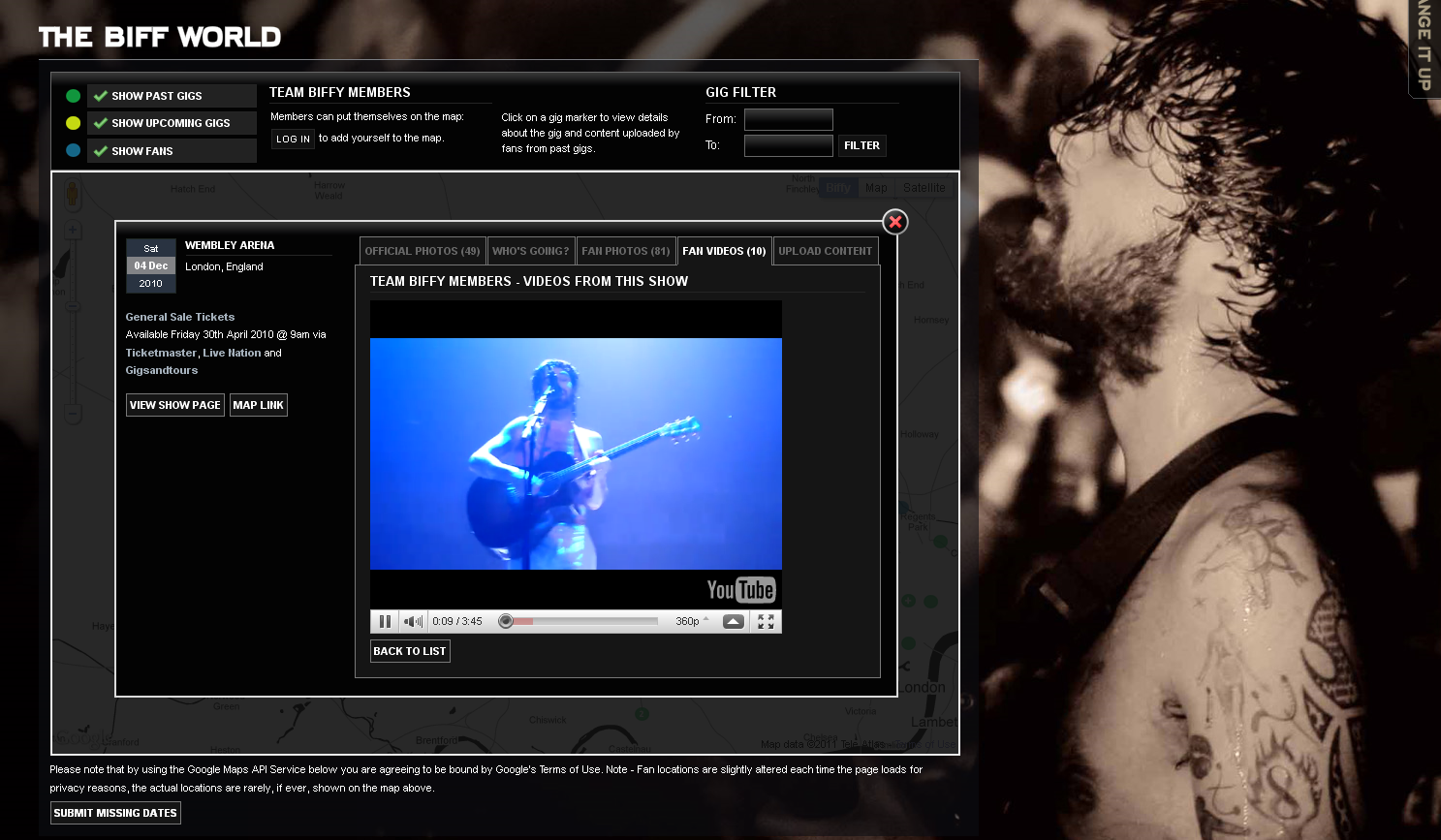
Task: Mute the video with the speaker icon
Action: pyautogui.click(x=414, y=621)
